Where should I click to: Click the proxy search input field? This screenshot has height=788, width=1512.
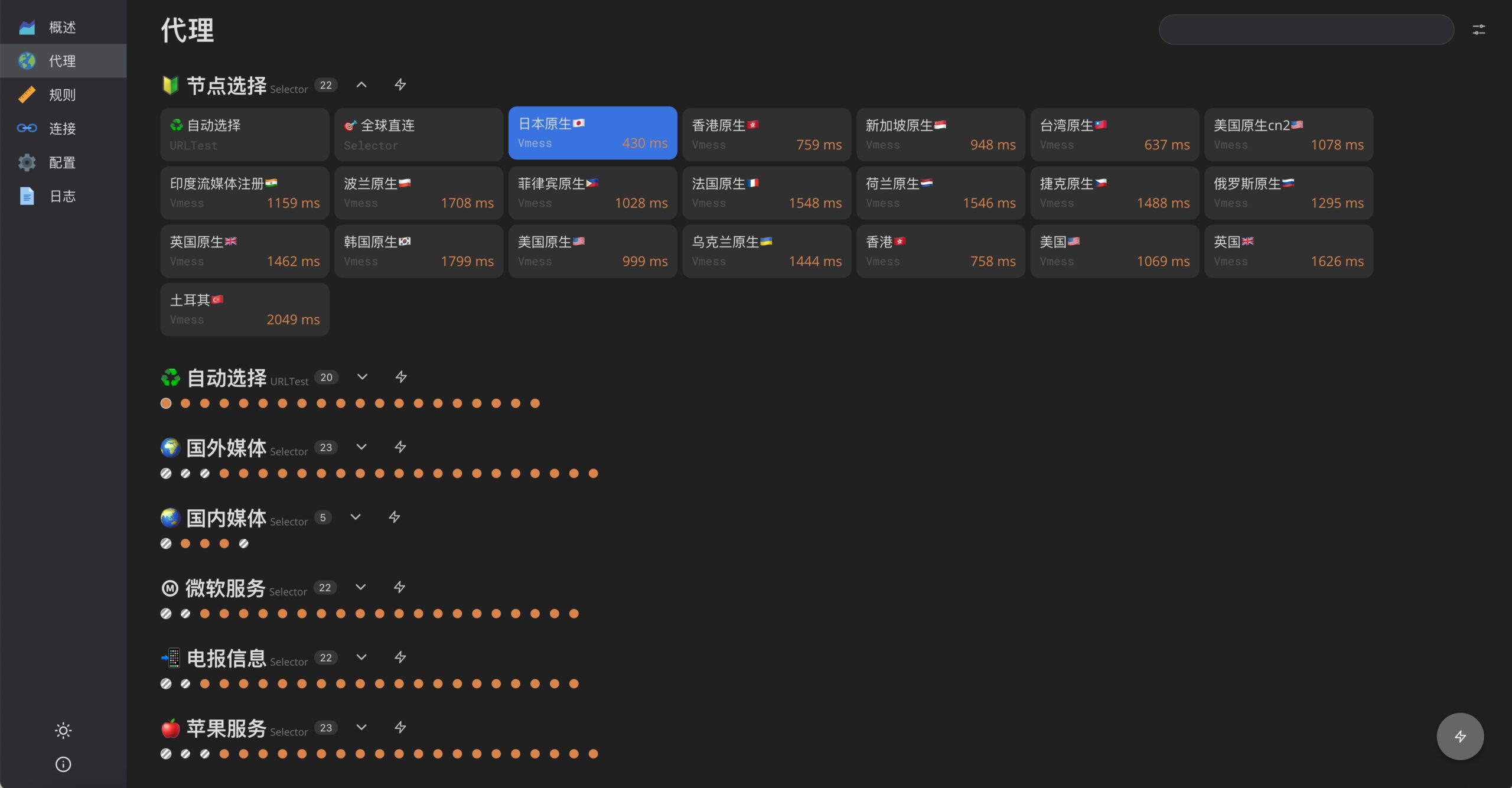point(1305,30)
